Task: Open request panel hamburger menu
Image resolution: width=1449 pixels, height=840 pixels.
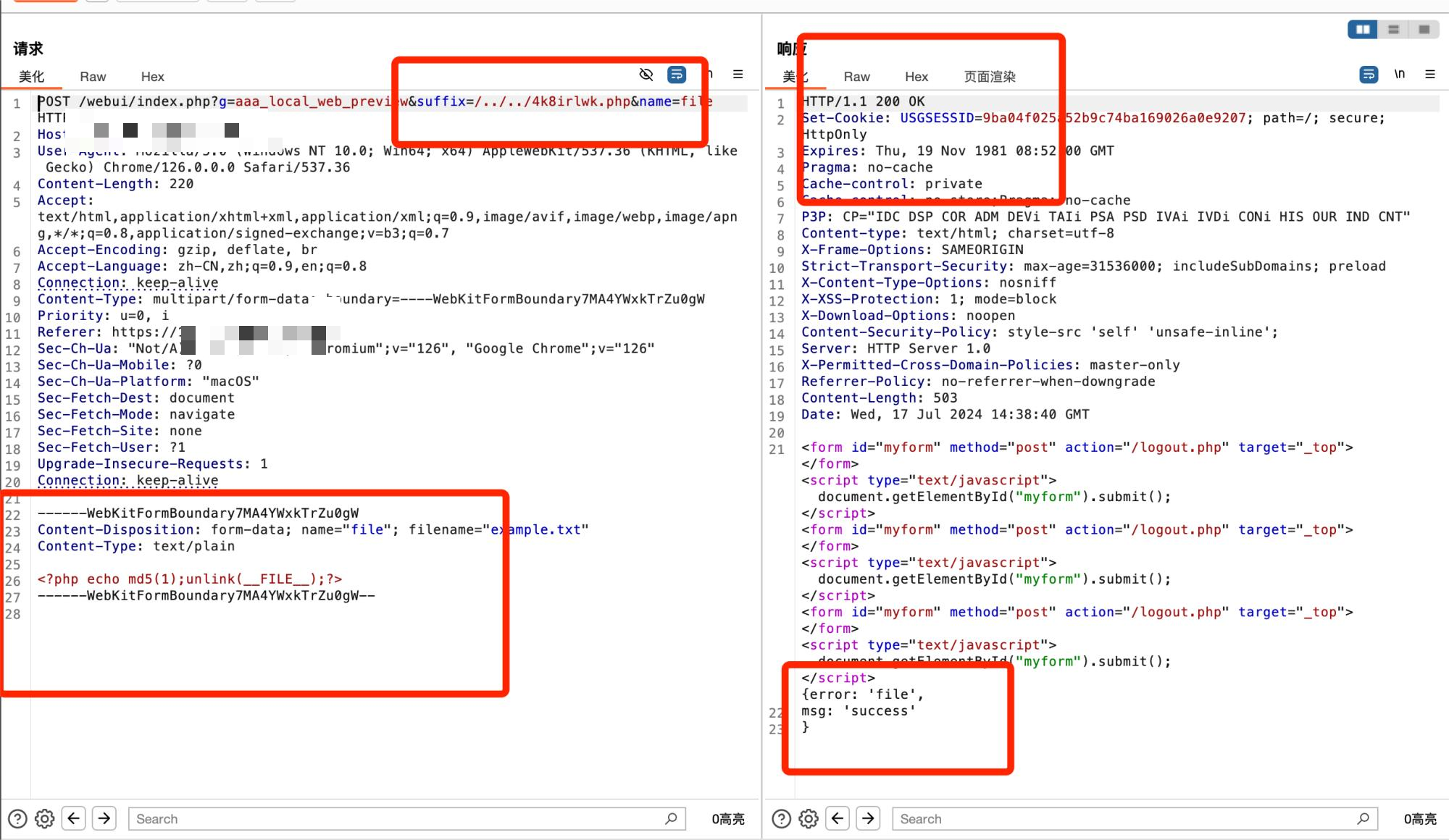Action: click(738, 75)
